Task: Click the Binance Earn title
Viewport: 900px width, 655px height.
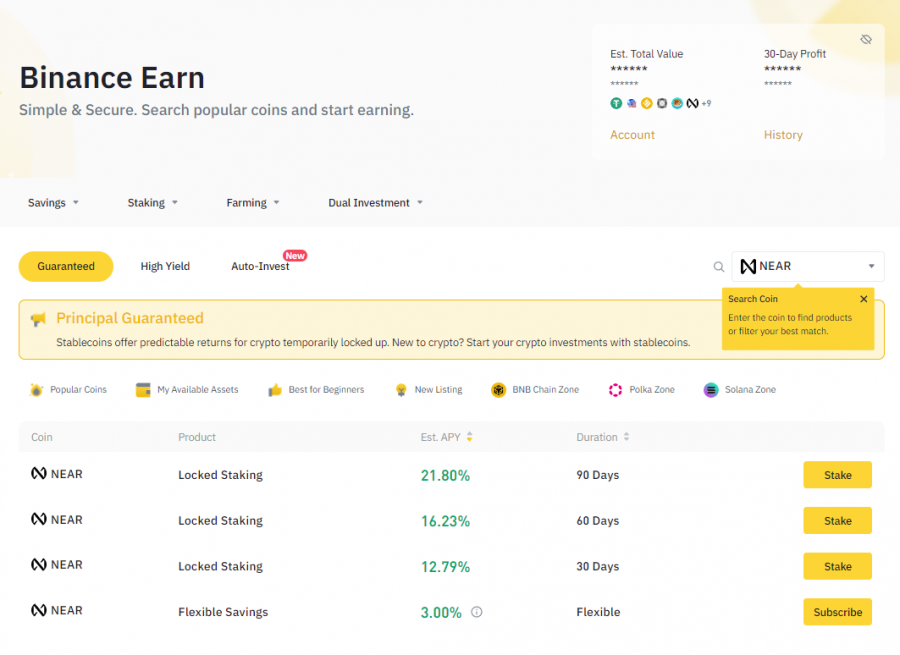Action: click(x=112, y=77)
